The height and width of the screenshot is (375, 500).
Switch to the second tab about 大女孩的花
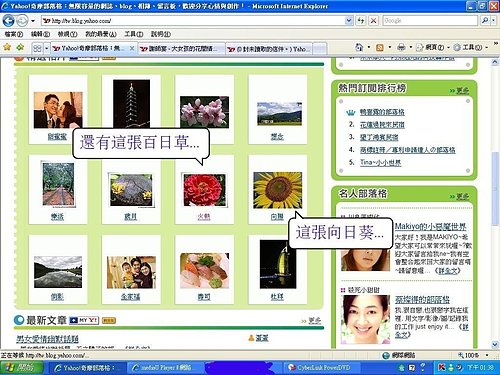click(x=181, y=49)
